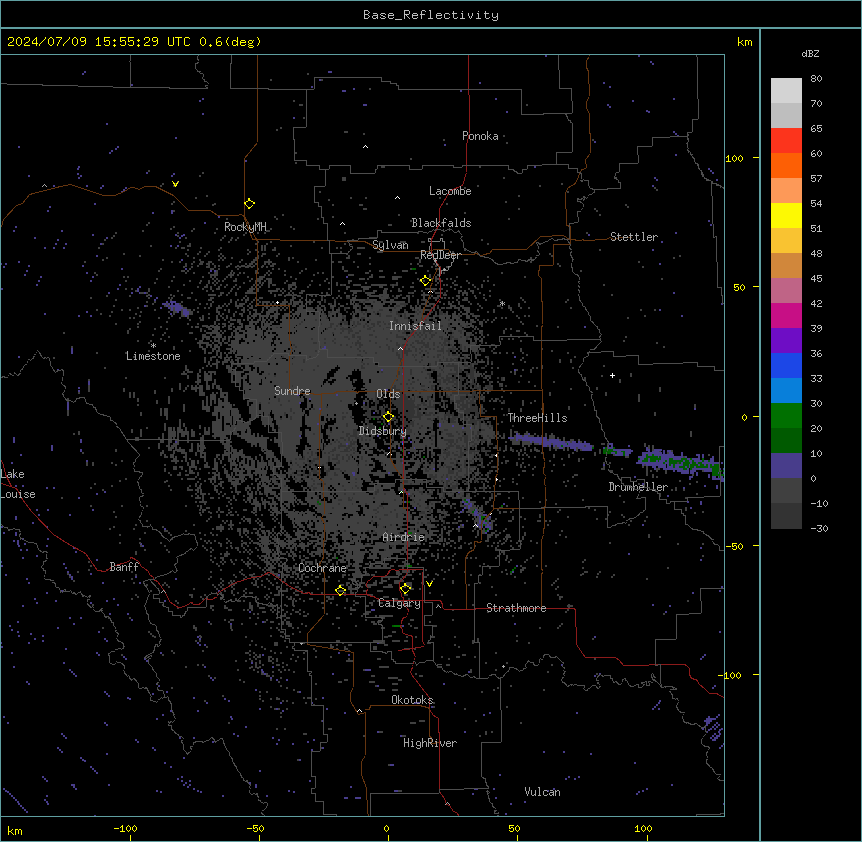Click the RockyMH label
The image size is (862, 842).
(x=245, y=226)
